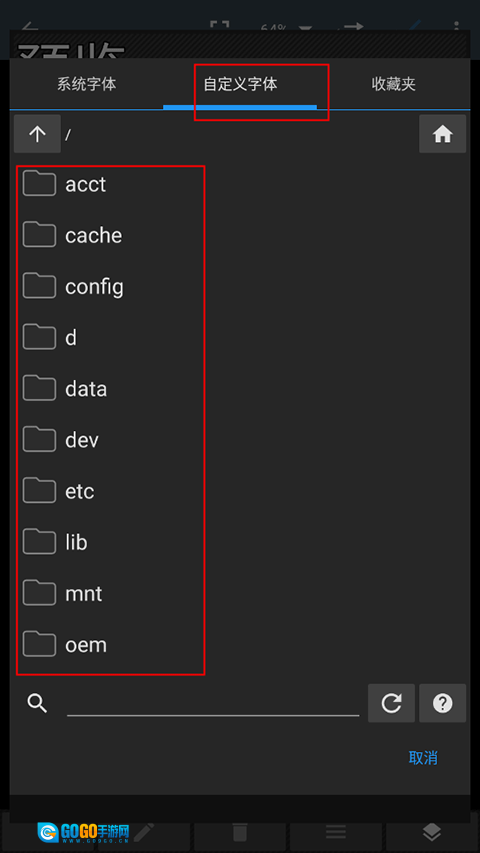Refresh the folder listing
The width and height of the screenshot is (480, 853).
[x=391, y=703]
